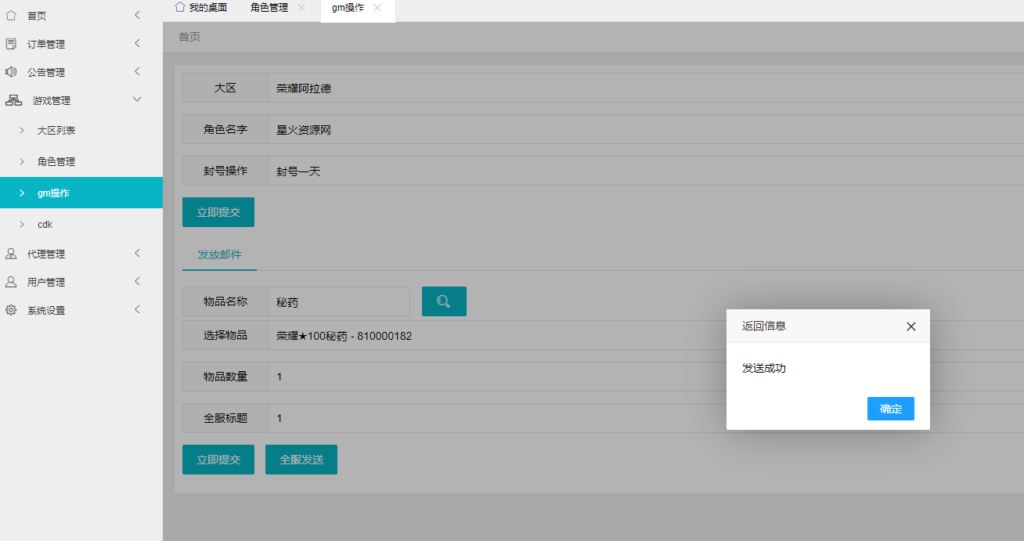Viewport: 1024px width, 541px height.
Task: Switch to the 我的桌面 tab
Action: pos(201,8)
